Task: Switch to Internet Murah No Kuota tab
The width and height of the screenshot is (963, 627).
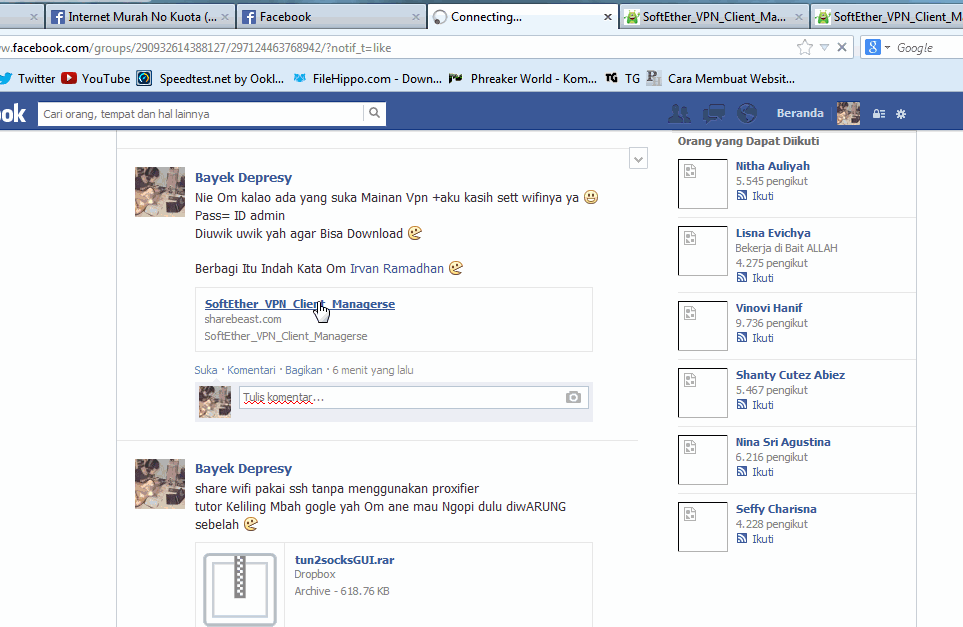Action: (x=141, y=17)
